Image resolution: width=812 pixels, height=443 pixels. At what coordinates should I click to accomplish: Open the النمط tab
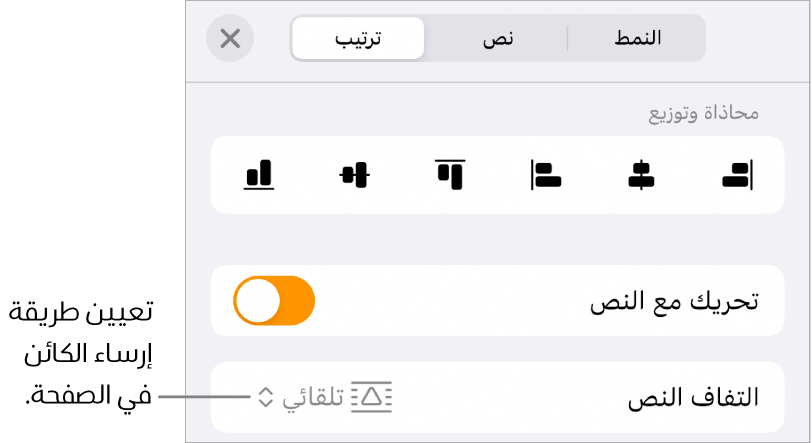tap(636, 39)
